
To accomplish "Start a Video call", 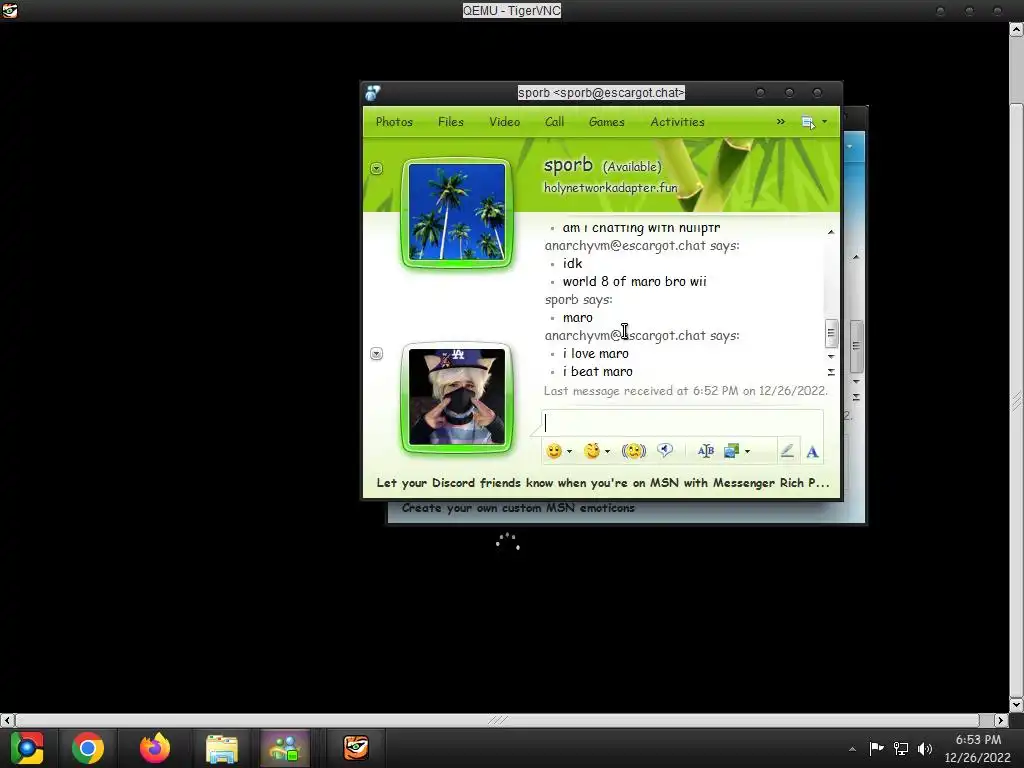I will [505, 121].
